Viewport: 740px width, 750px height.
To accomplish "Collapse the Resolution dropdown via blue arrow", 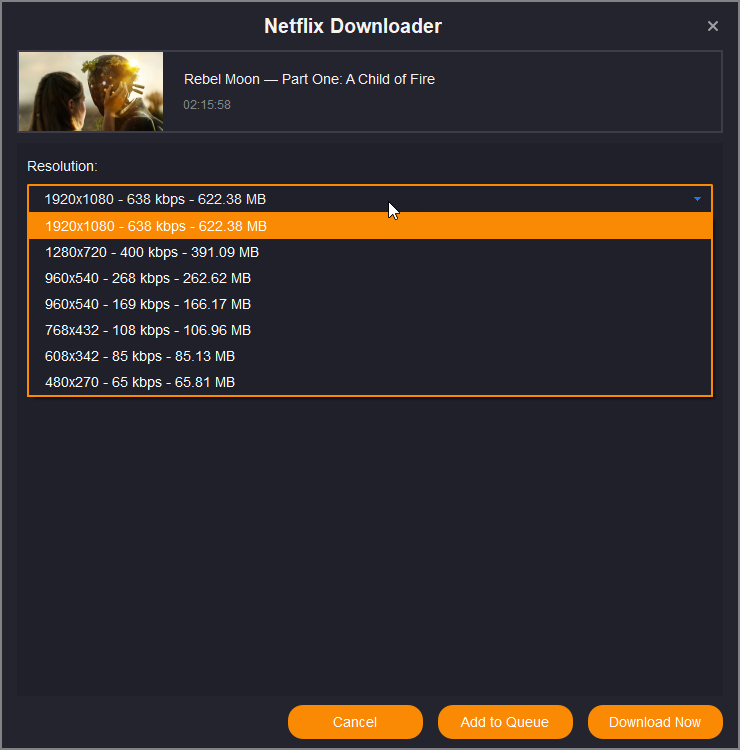I will pos(697,199).
